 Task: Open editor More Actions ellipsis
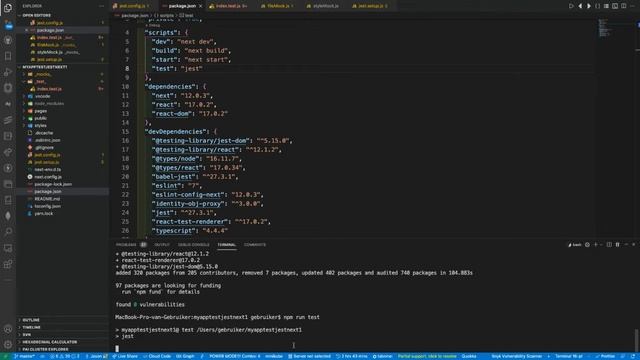tap(632, 6)
